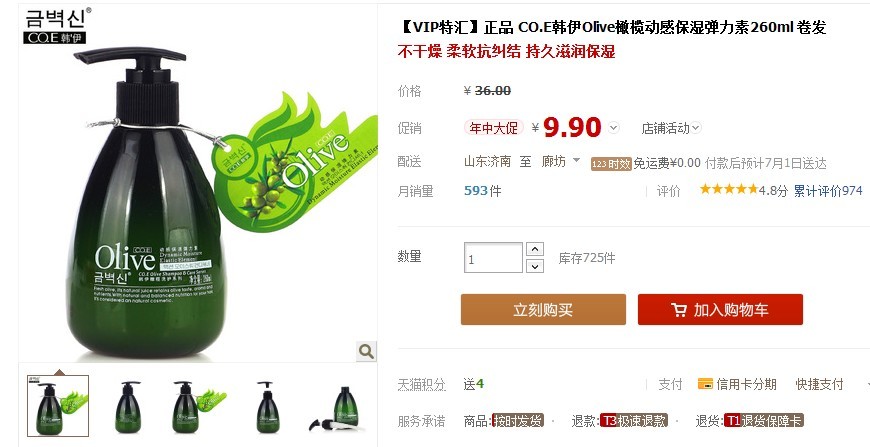Click the magnifier zoom icon on product image
The image size is (870, 447).
[x=366, y=351]
